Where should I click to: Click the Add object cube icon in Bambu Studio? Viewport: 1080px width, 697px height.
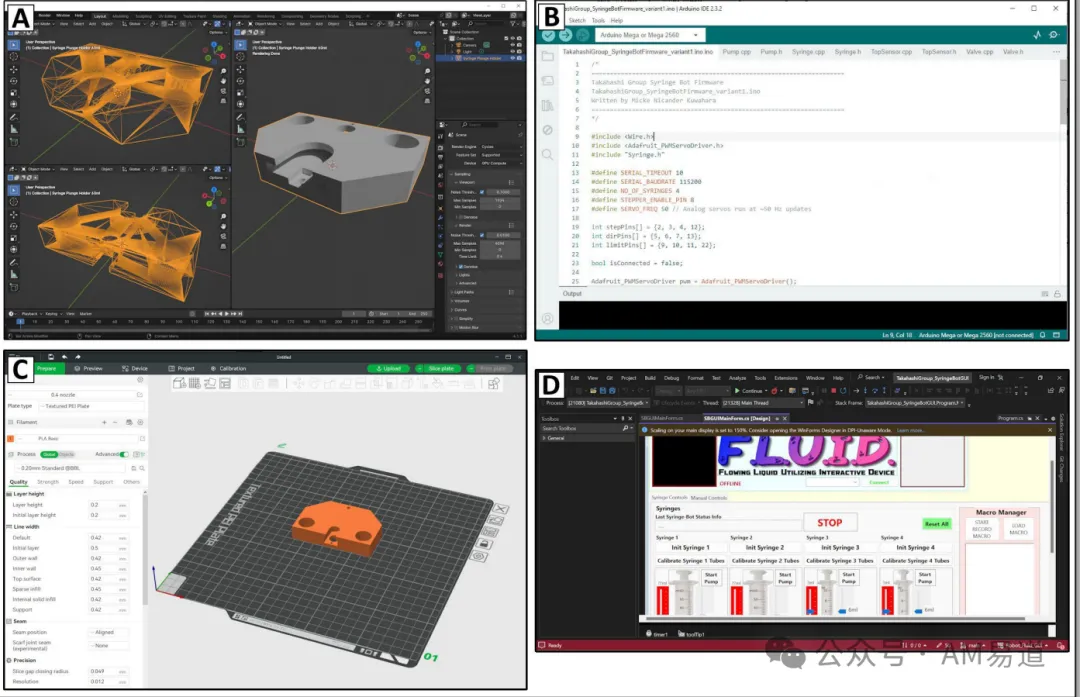(x=179, y=384)
